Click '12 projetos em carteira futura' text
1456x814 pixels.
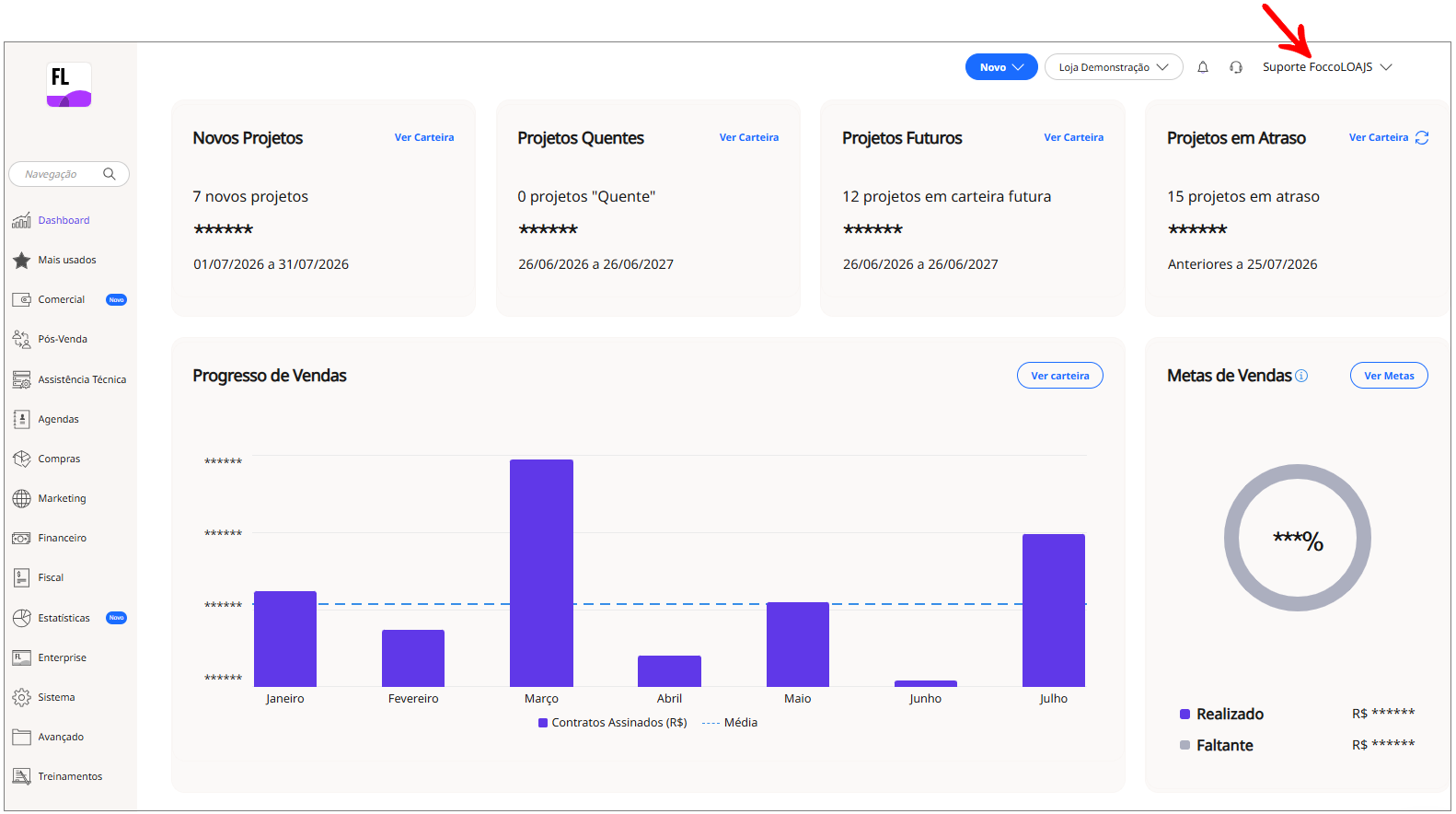click(946, 196)
